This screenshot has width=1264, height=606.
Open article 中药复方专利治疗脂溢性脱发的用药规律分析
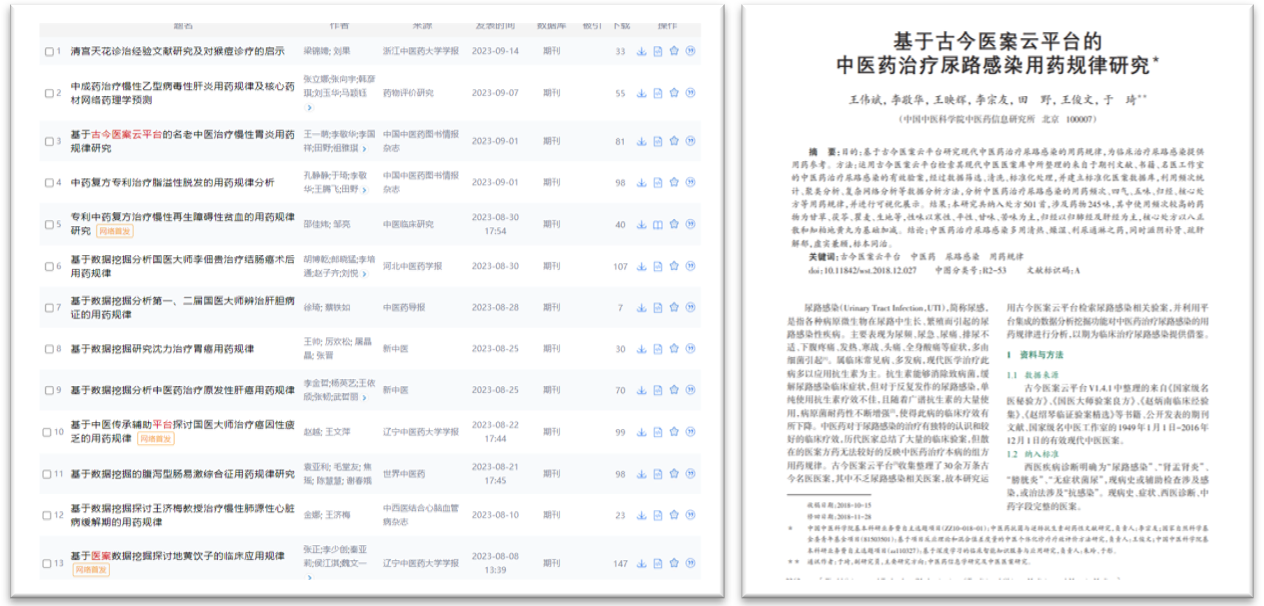172,182
